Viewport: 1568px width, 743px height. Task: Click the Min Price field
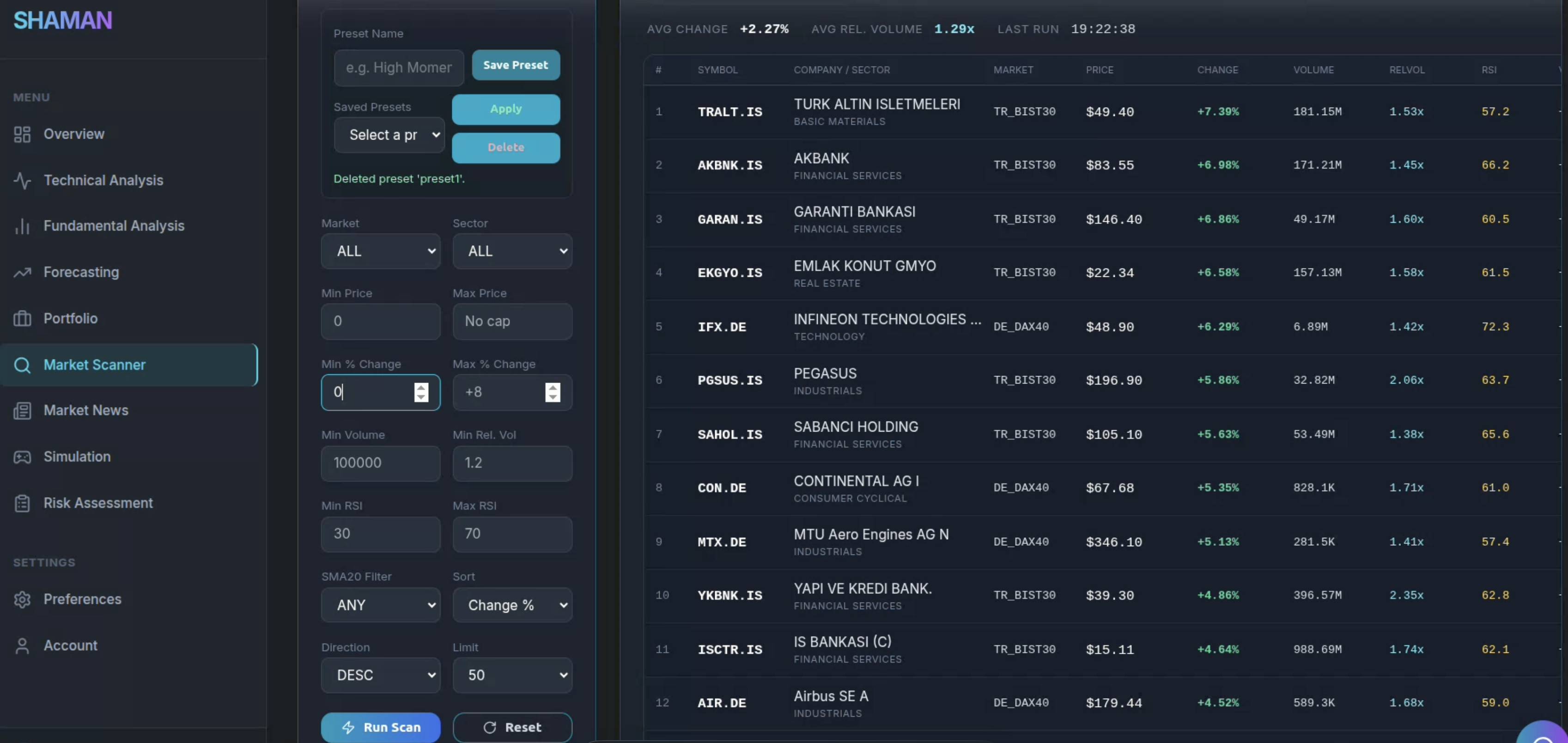point(380,321)
